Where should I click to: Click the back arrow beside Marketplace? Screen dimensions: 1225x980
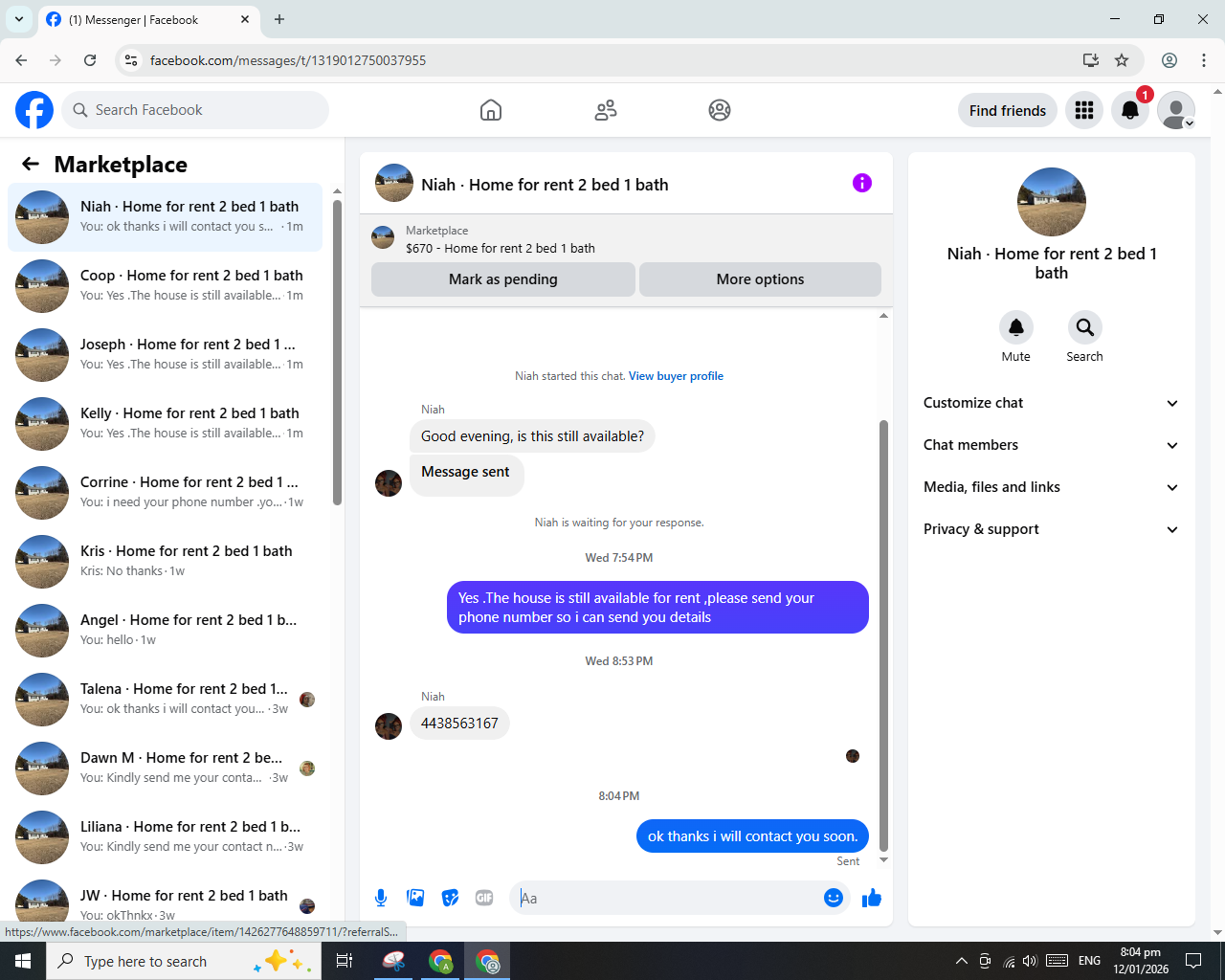coord(31,164)
